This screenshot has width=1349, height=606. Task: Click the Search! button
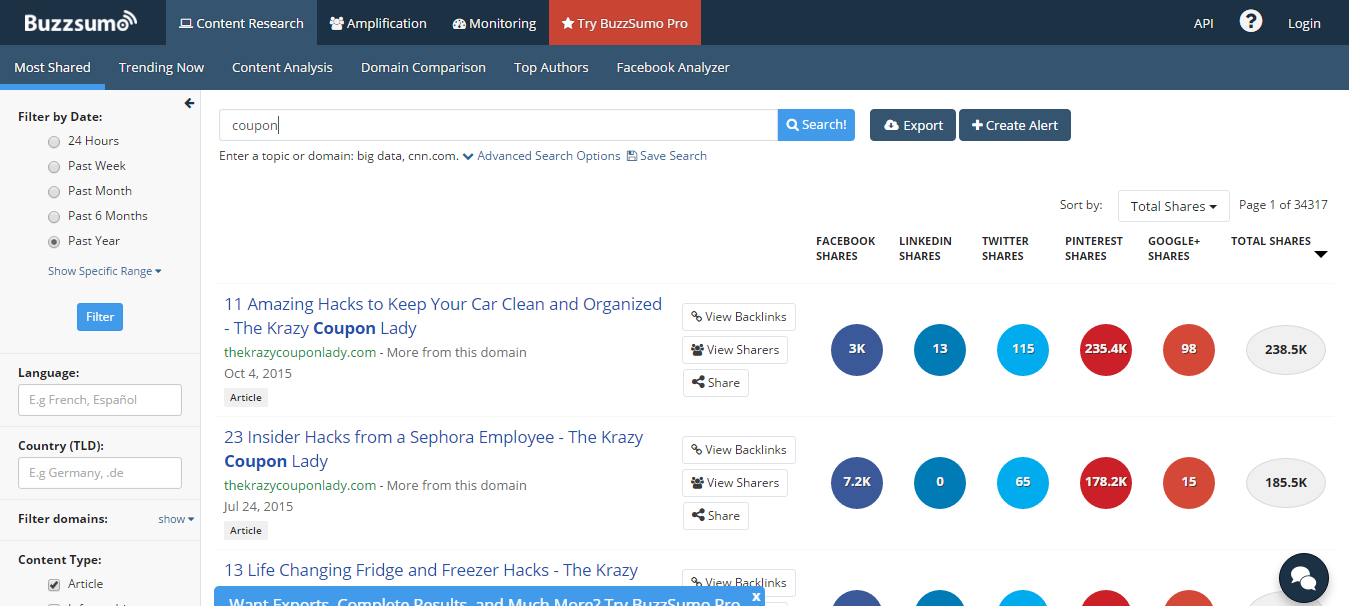[x=816, y=125]
